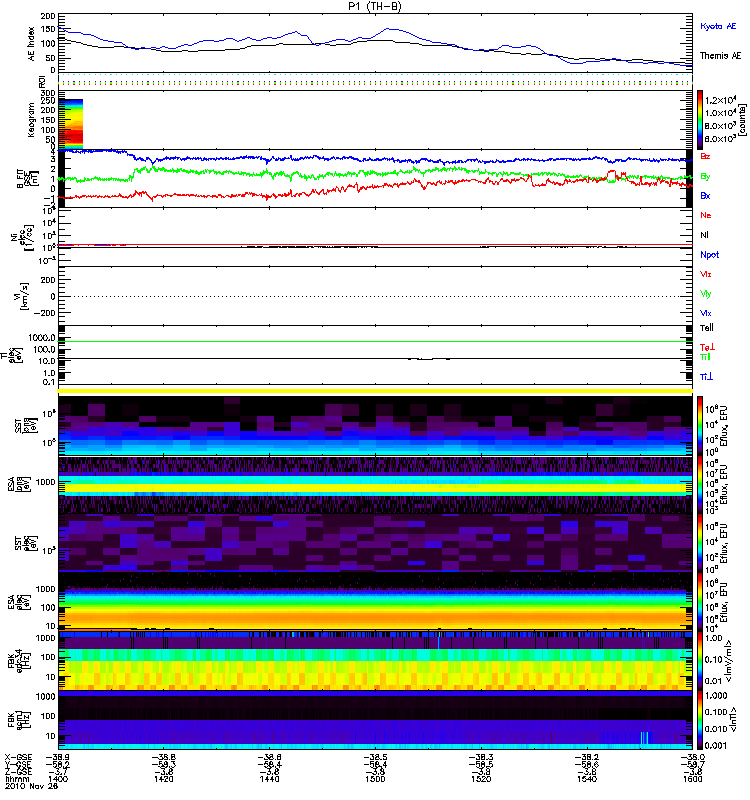The image size is (750, 800).
Task: Click the 1540 time tick label
Action: click(587, 779)
